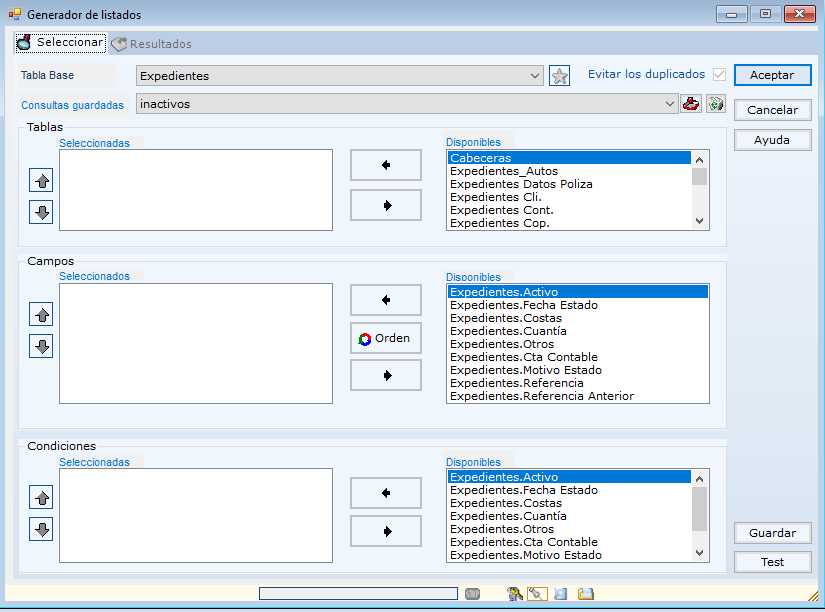This screenshot has height=612, width=825.
Task: Toggle the Evitar los duplicados checkbox
Action: pyautogui.click(x=719, y=75)
